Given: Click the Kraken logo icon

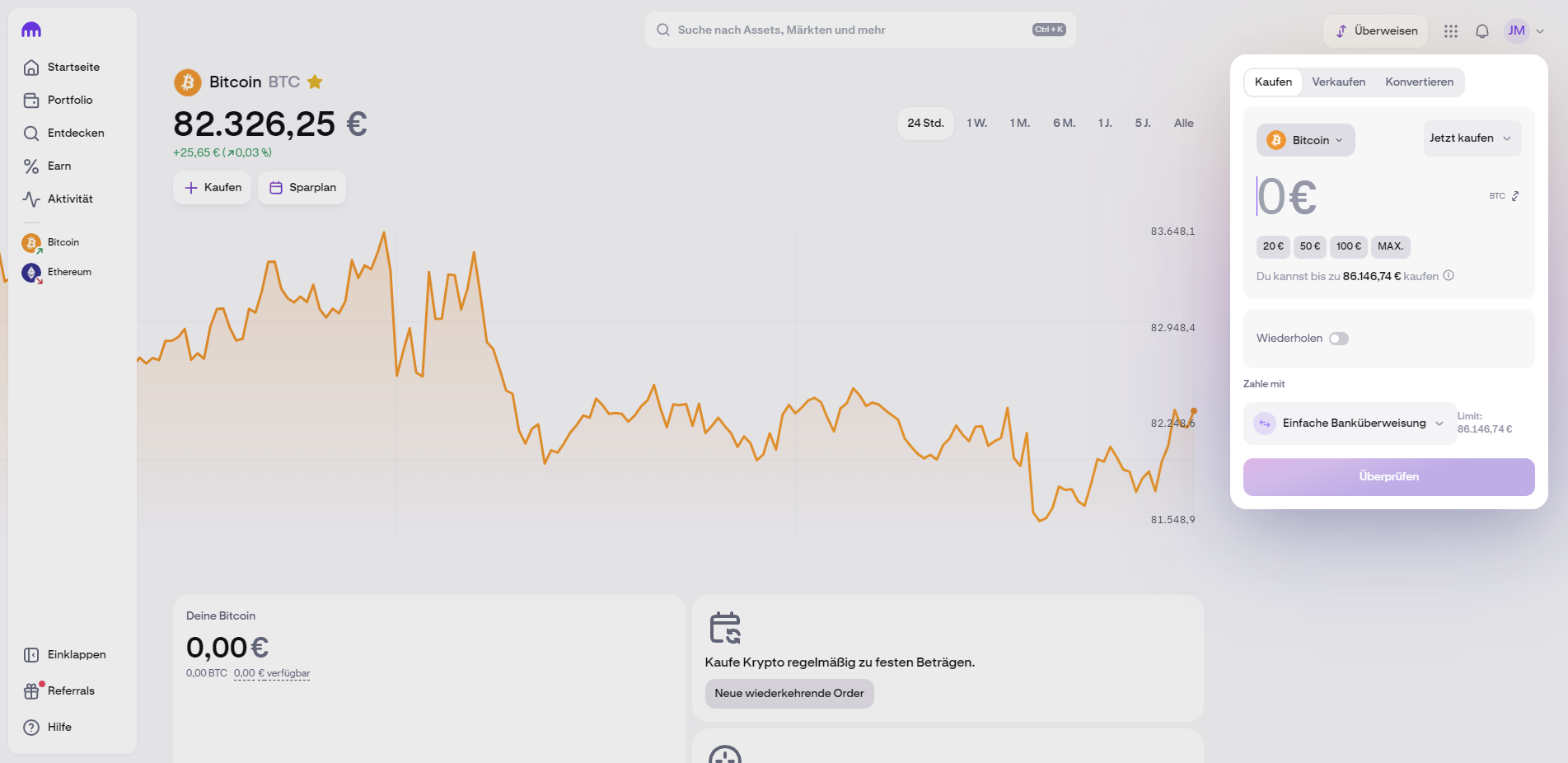Looking at the screenshot, I should pos(31,30).
